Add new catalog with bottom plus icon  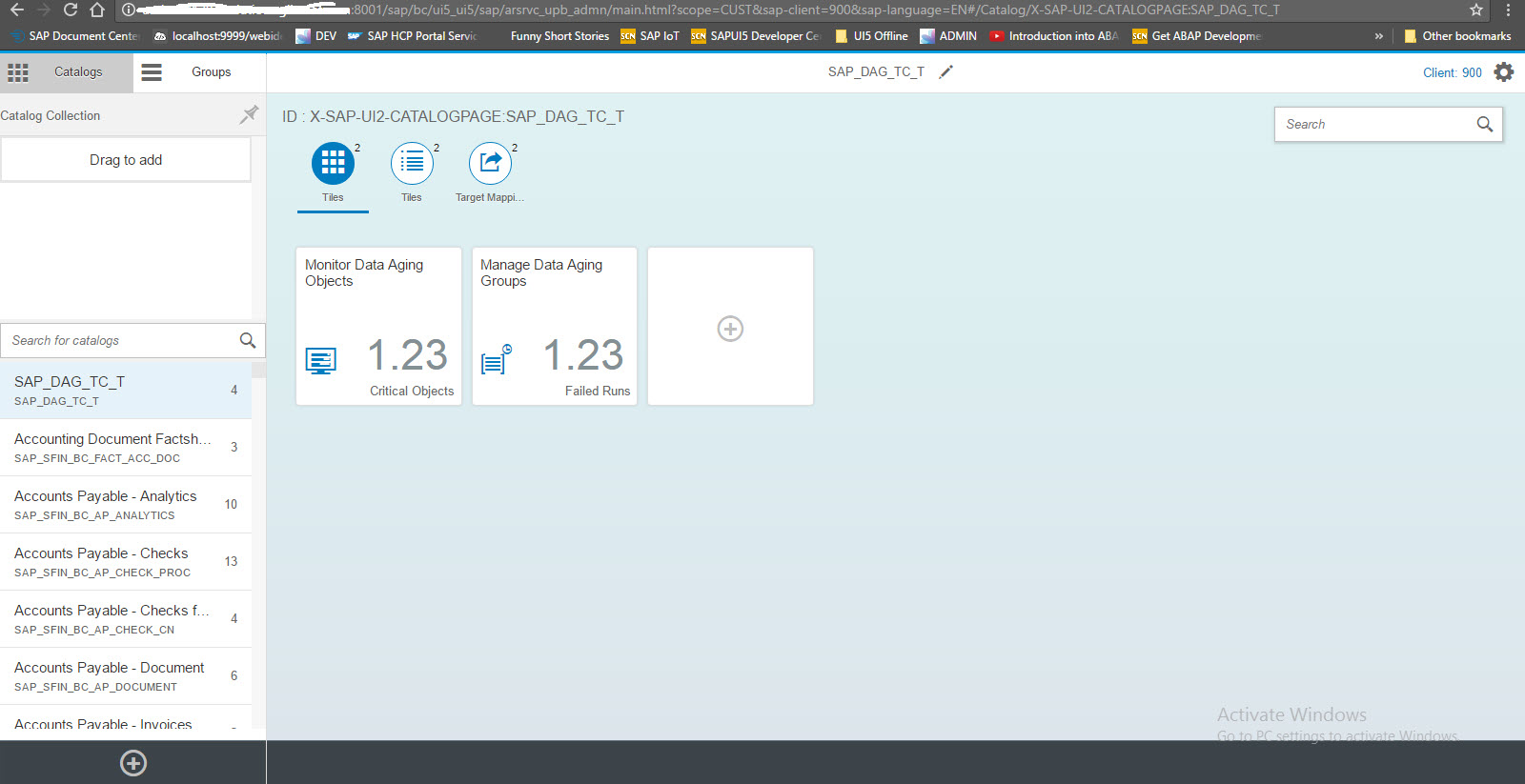pyautogui.click(x=133, y=763)
